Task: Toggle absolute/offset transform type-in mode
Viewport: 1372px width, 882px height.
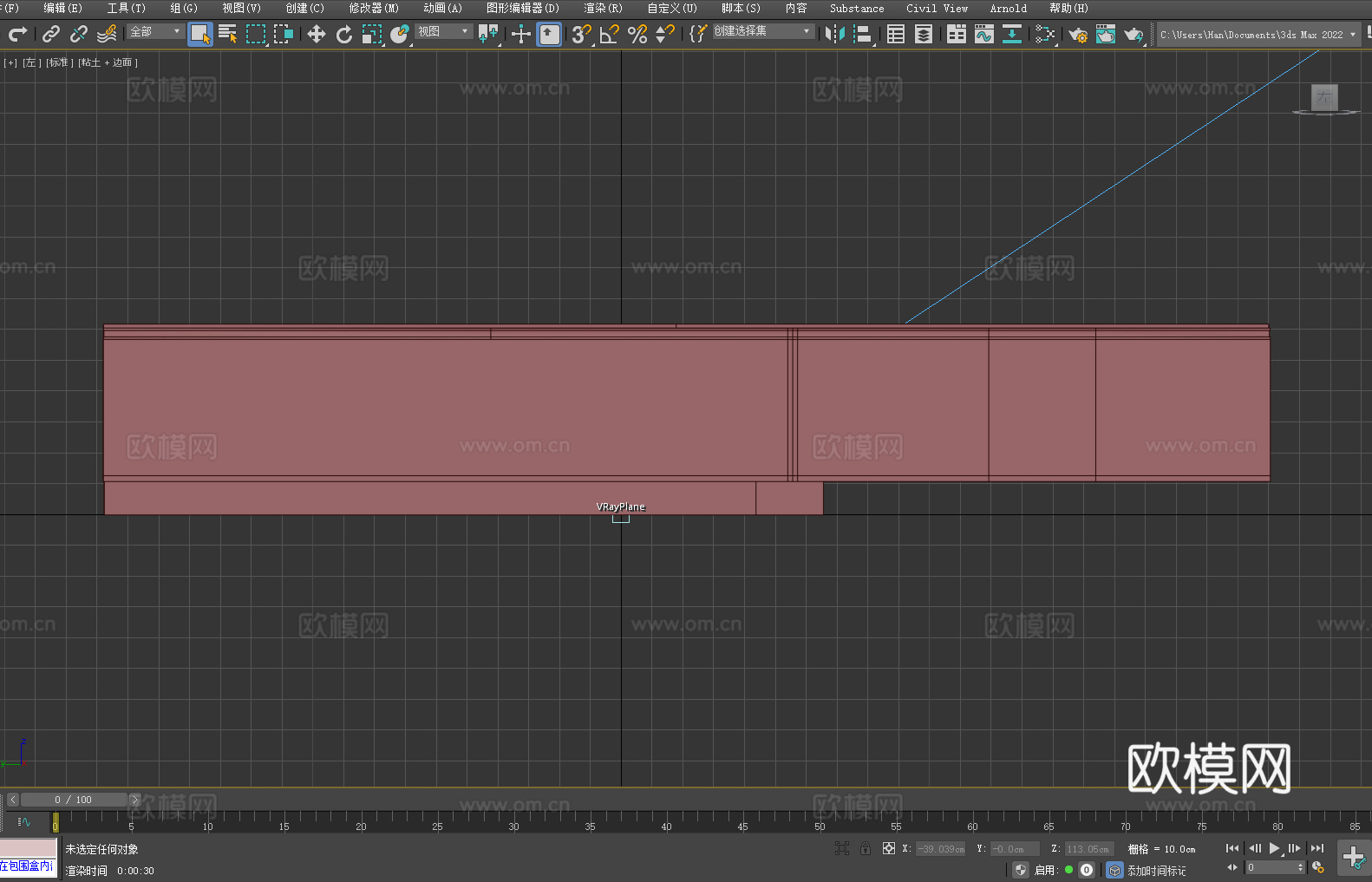Action: pos(889,848)
